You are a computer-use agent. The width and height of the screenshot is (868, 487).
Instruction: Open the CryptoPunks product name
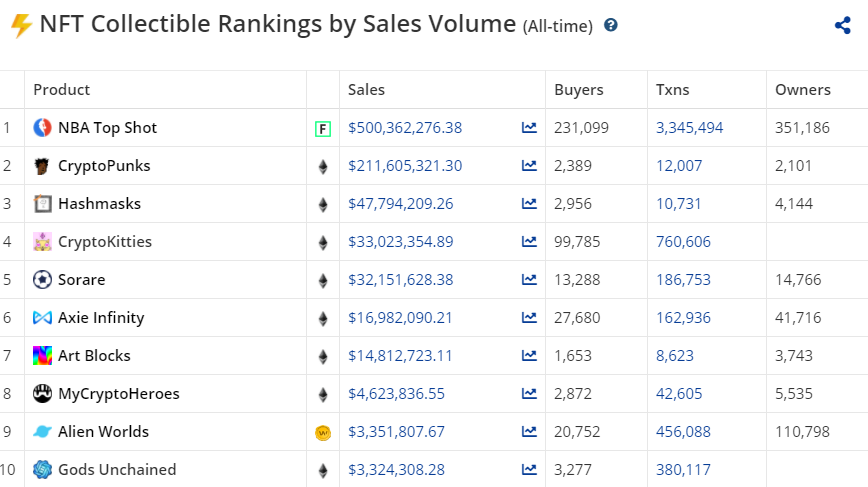tap(104, 166)
